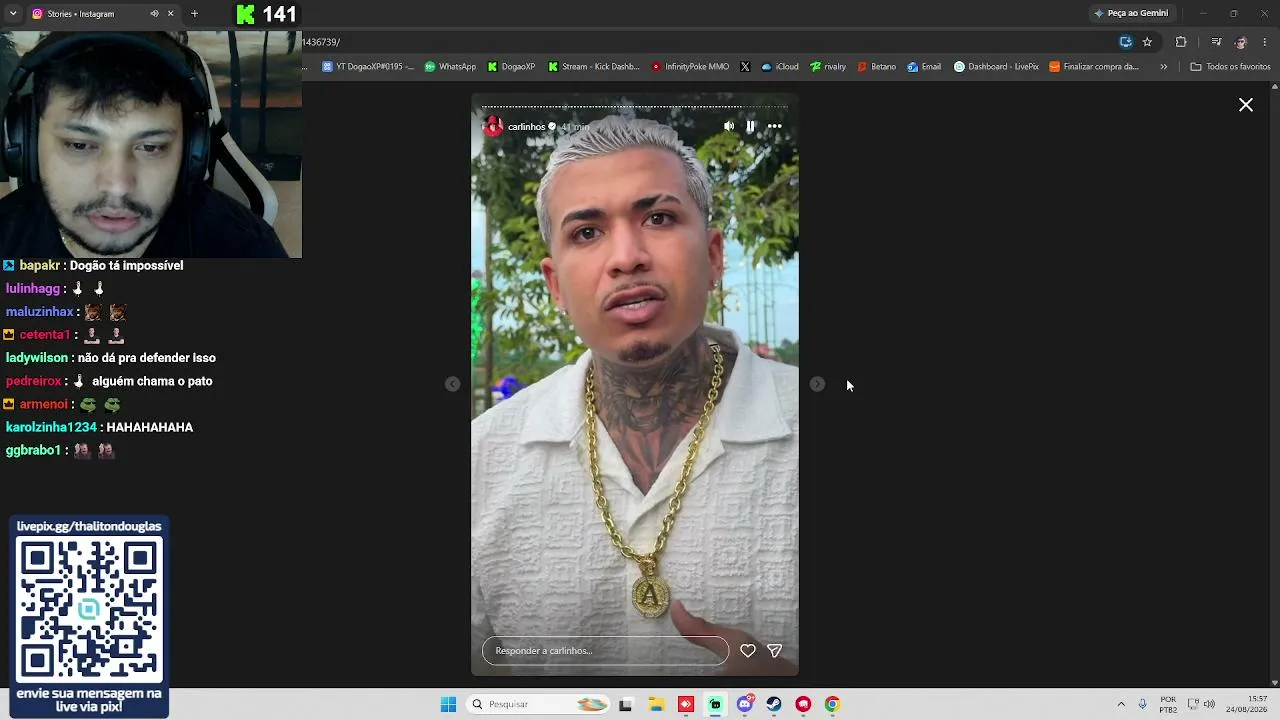Mute the carlinhos story audio
Viewport: 1280px width, 720px height.
729,126
